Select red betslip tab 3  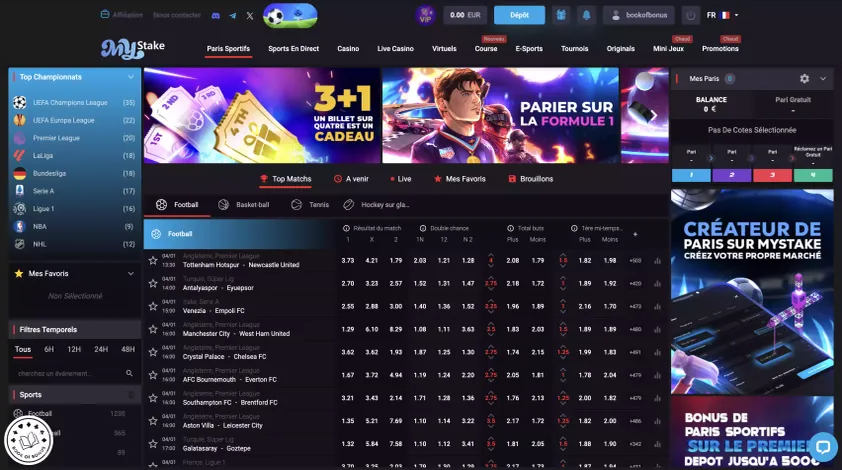pyautogui.click(x=772, y=175)
